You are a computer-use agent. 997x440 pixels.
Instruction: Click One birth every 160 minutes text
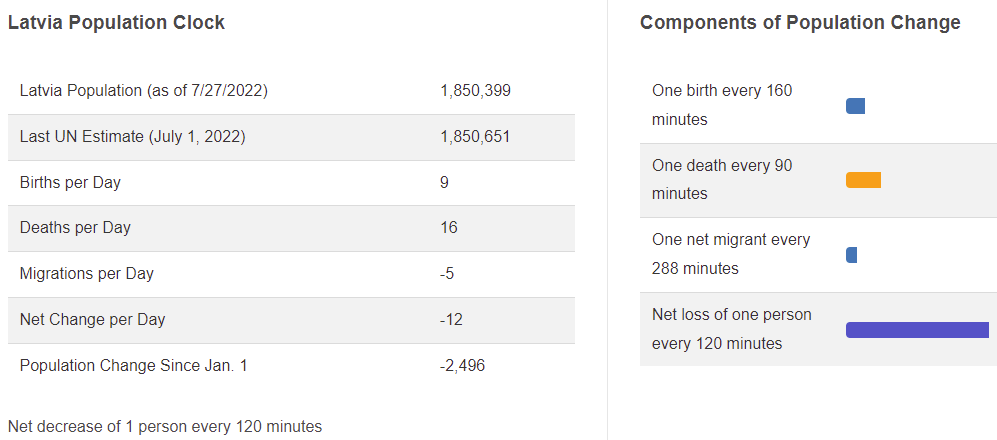click(x=722, y=105)
